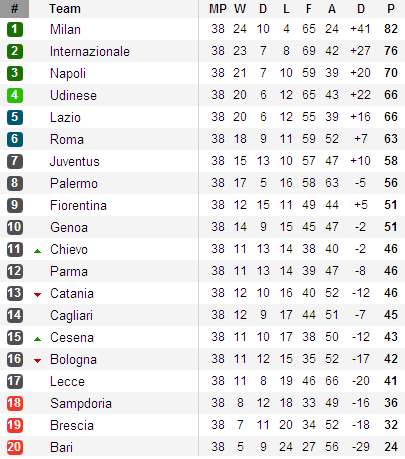Sort table by the P points header
The height and width of the screenshot is (459, 405).
tap(391, 9)
